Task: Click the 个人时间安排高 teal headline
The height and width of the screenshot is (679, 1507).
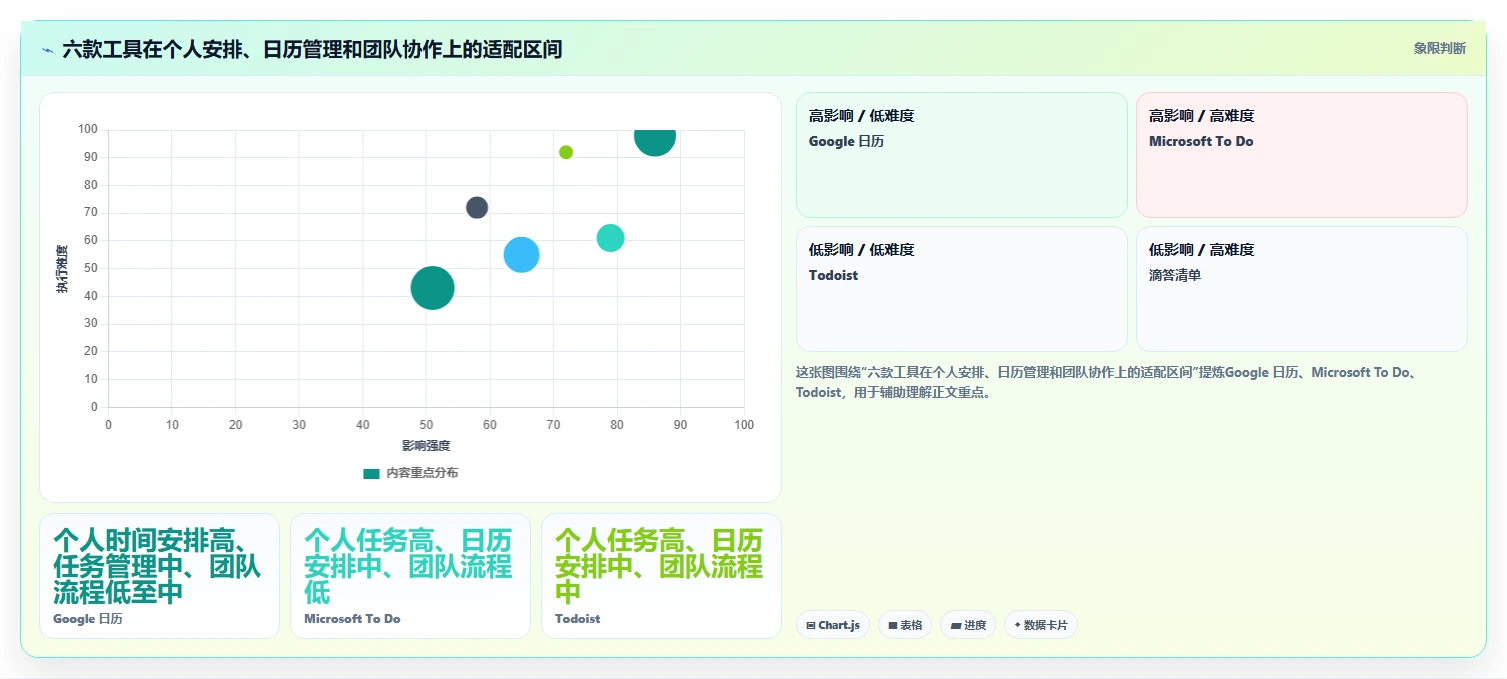Action: tap(157, 566)
